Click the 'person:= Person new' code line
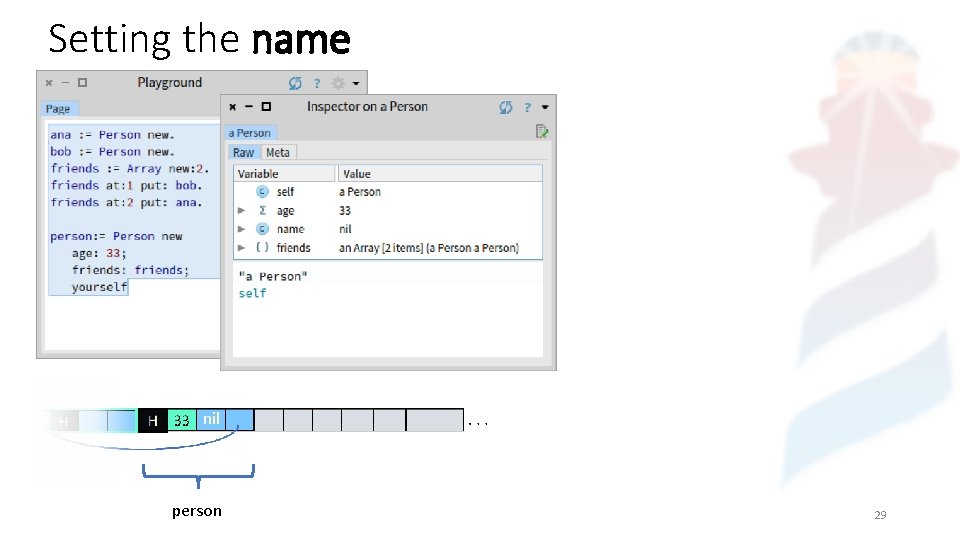This screenshot has width=960, height=540. click(x=116, y=236)
